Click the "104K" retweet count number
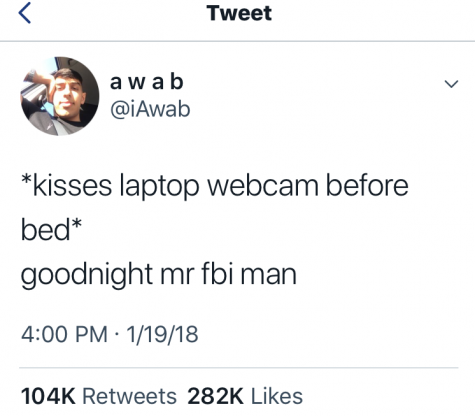 click(x=48, y=396)
